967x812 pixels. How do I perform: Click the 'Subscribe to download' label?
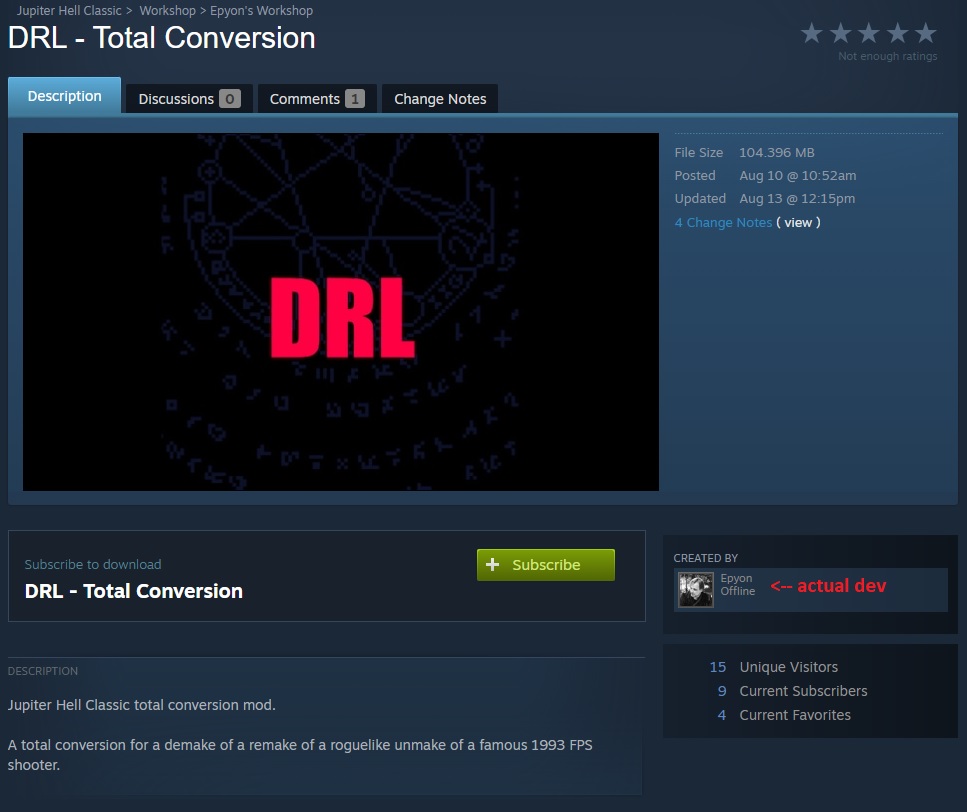[93, 564]
